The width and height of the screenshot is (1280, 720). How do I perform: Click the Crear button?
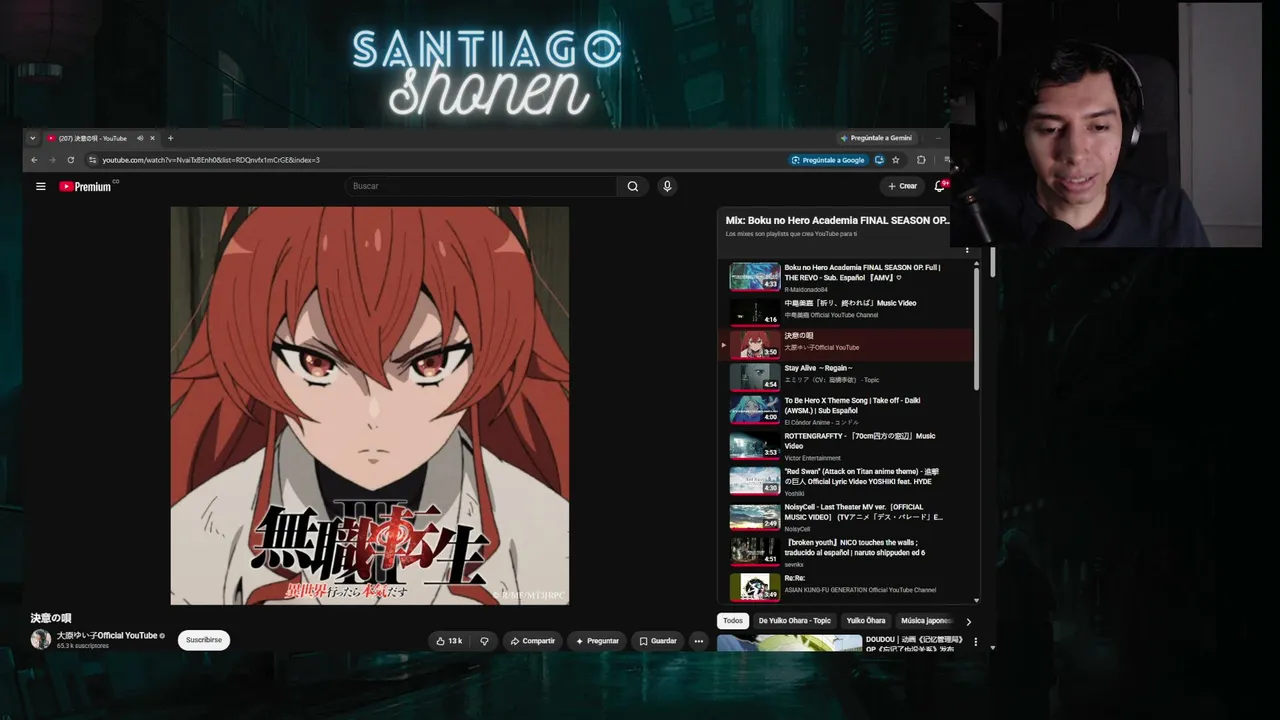click(902, 186)
